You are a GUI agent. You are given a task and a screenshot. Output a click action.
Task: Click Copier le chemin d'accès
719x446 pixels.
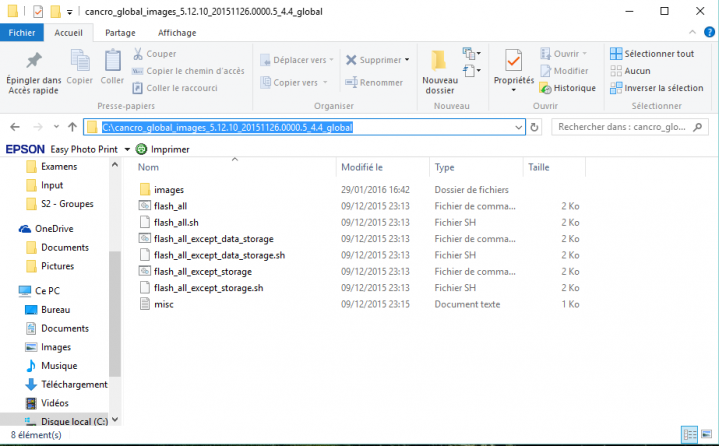click(188, 71)
